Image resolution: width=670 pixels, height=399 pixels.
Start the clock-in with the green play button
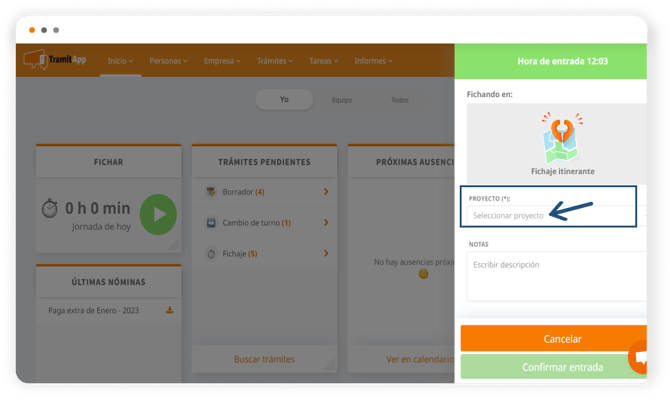click(158, 214)
